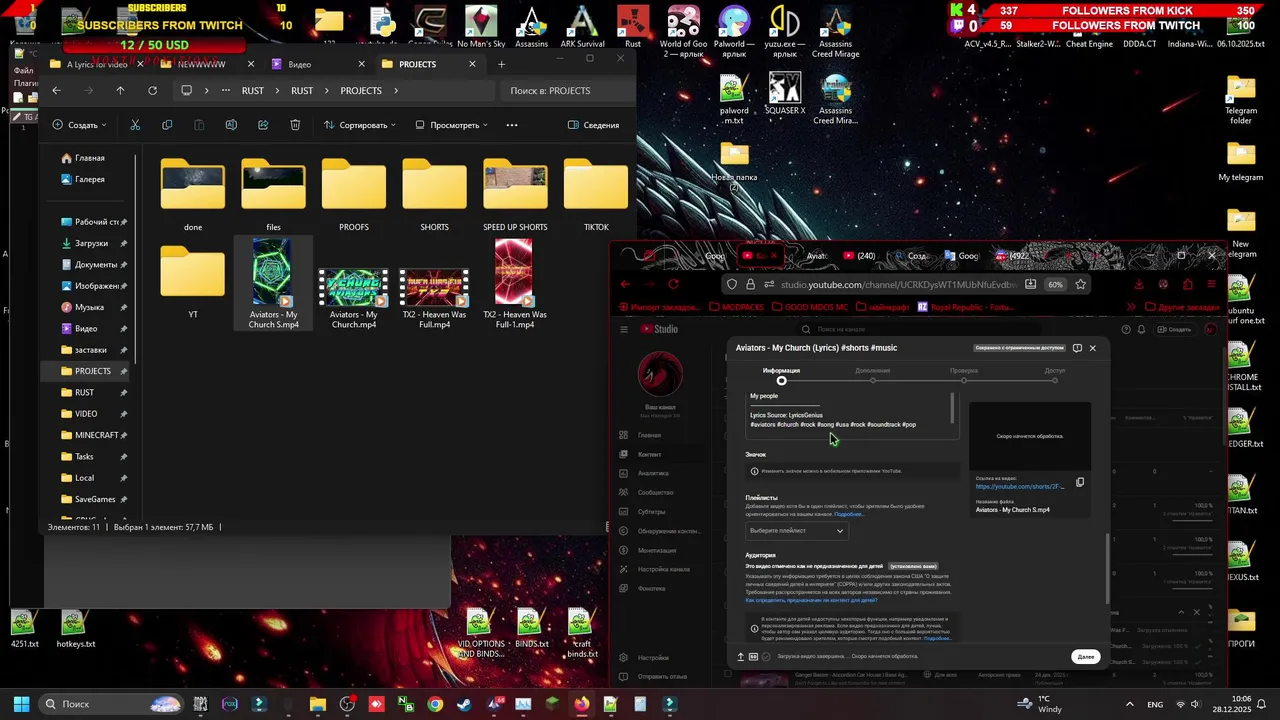
Task: Open YouTube Studio hamburger menu
Action: pos(624,329)
